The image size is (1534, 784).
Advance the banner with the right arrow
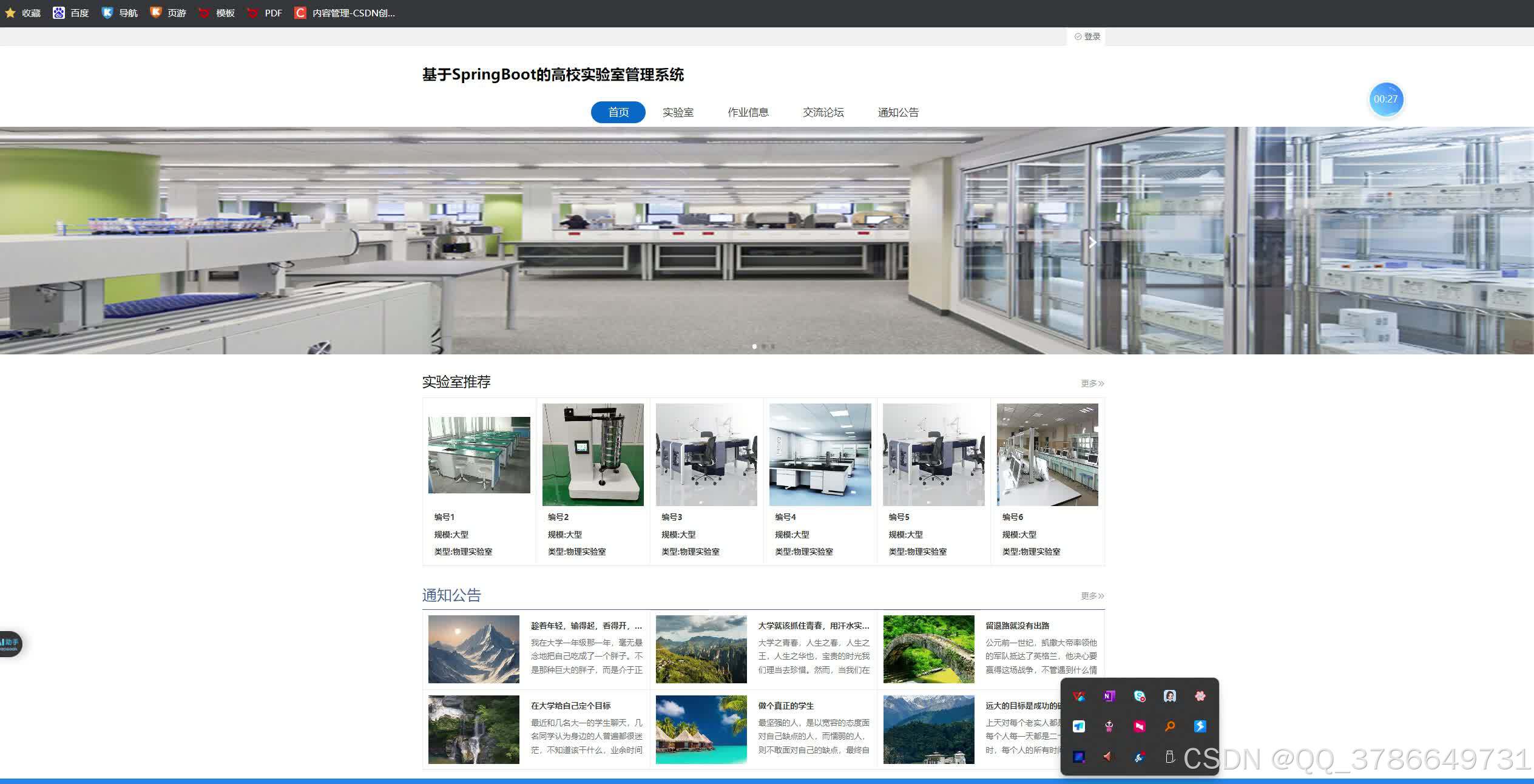(x=1092, y=242)
